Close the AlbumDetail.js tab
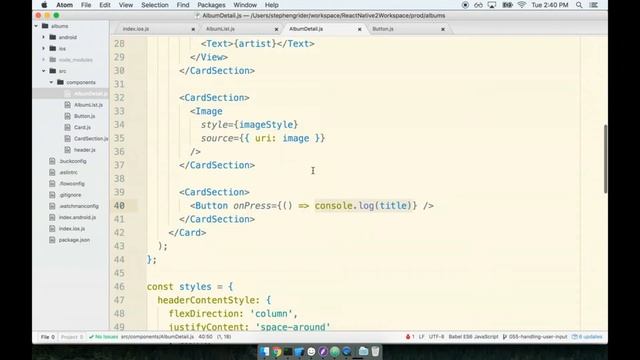This screenshot has height=360, width=640. point(360,29)
